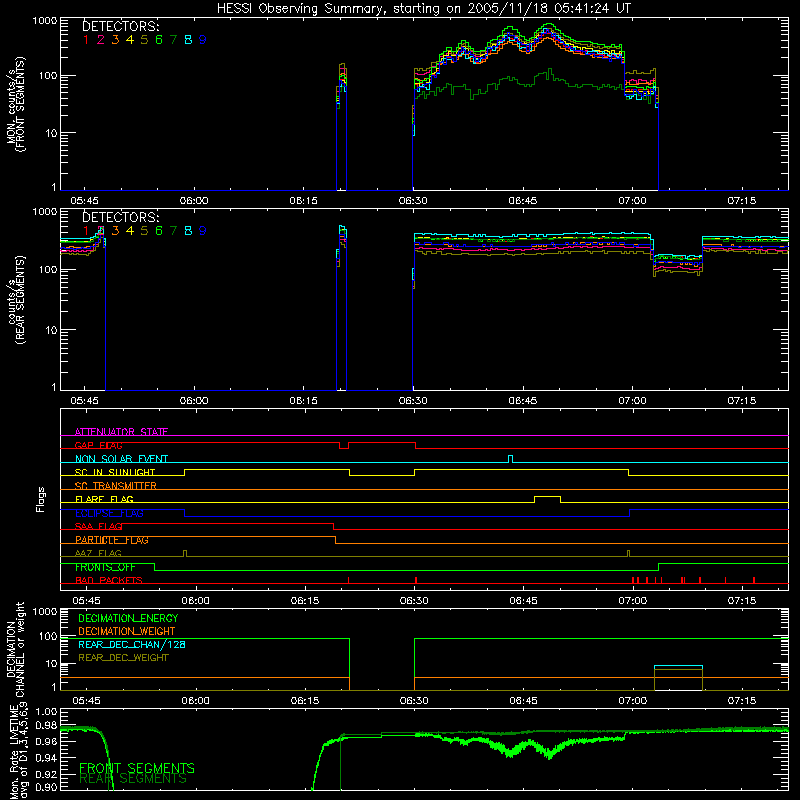Click the 06:30 time tick under the front segments plot
The image size is (800, 800).
(413, 201)
